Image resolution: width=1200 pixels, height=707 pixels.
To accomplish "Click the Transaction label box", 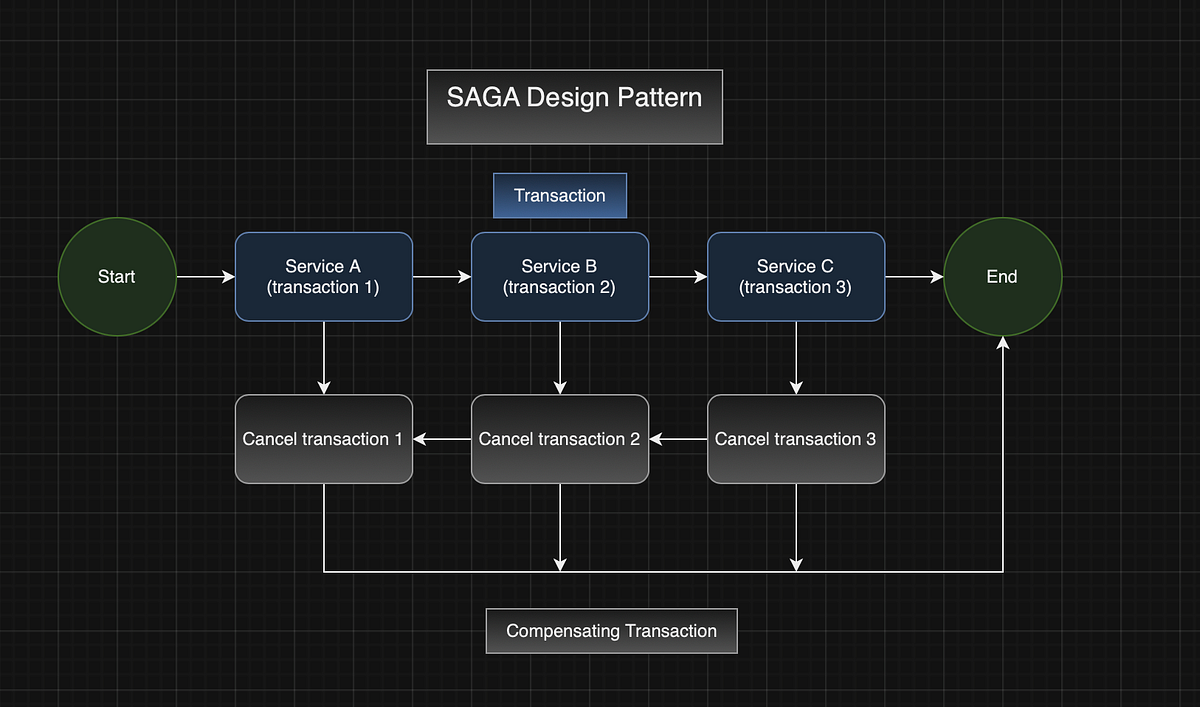I will [559, 195].
